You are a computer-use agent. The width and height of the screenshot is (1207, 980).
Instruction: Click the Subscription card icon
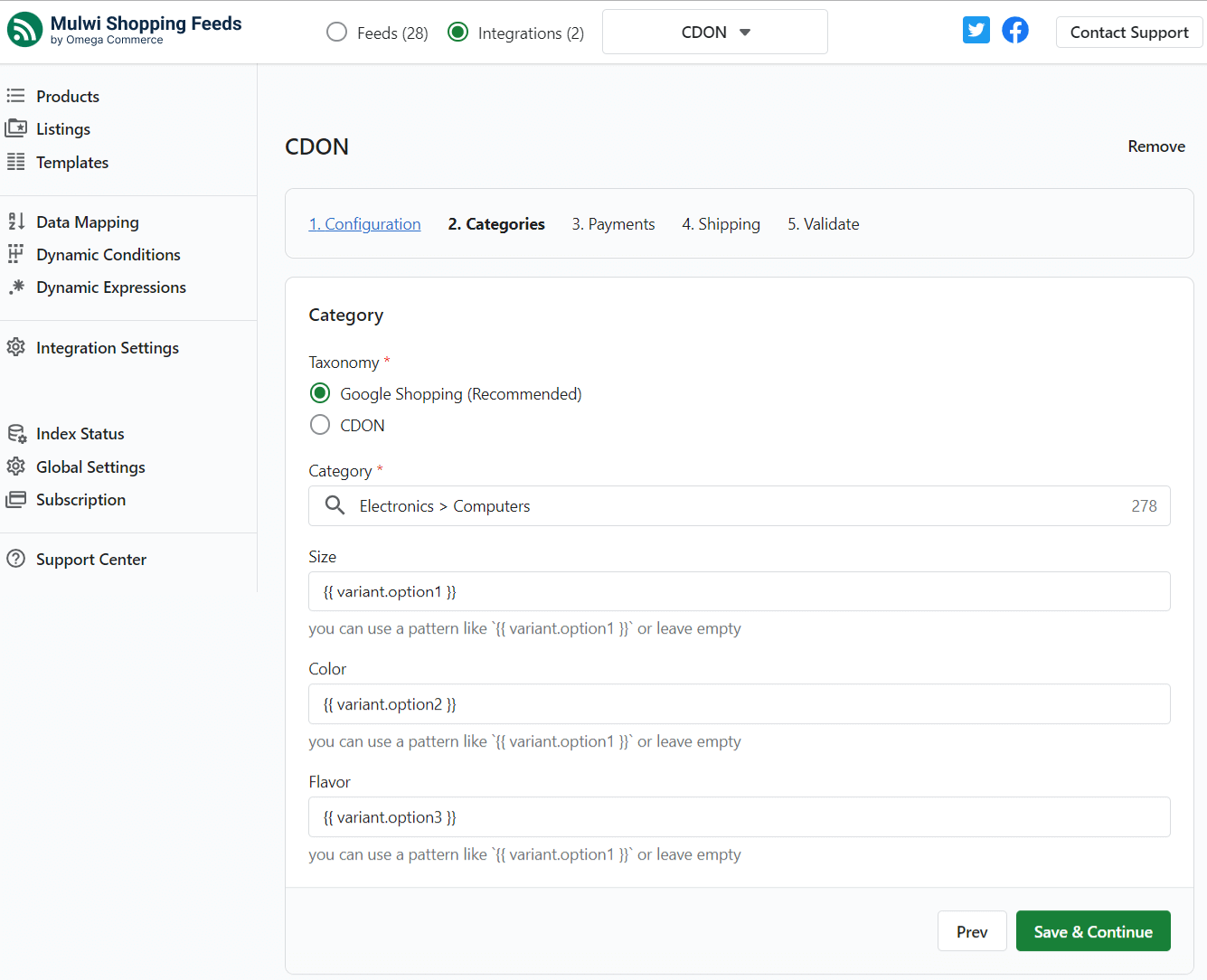pos(16,499)
